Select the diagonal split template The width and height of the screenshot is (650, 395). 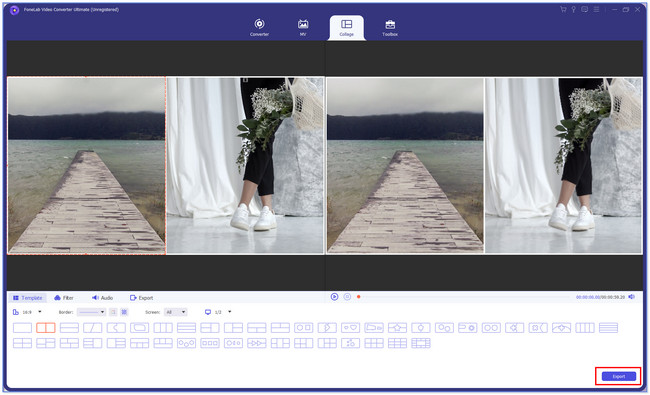[92, 328]
